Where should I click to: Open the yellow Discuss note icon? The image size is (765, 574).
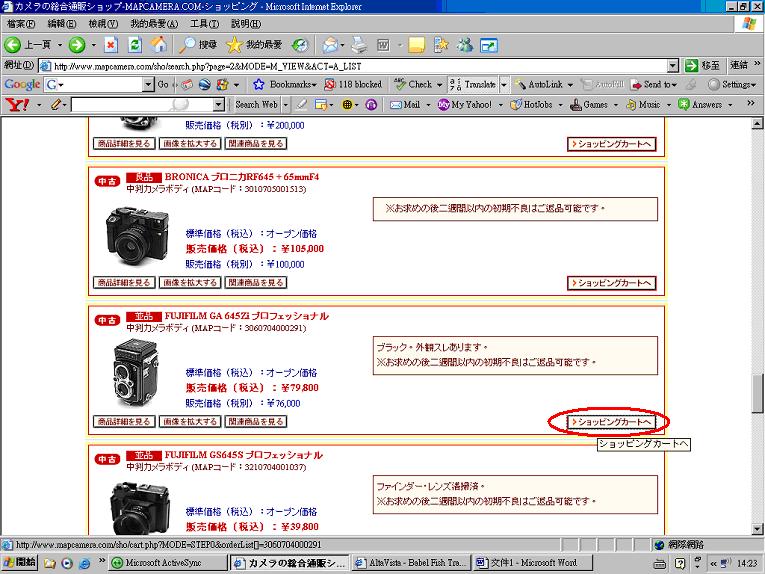pos(417,45)
